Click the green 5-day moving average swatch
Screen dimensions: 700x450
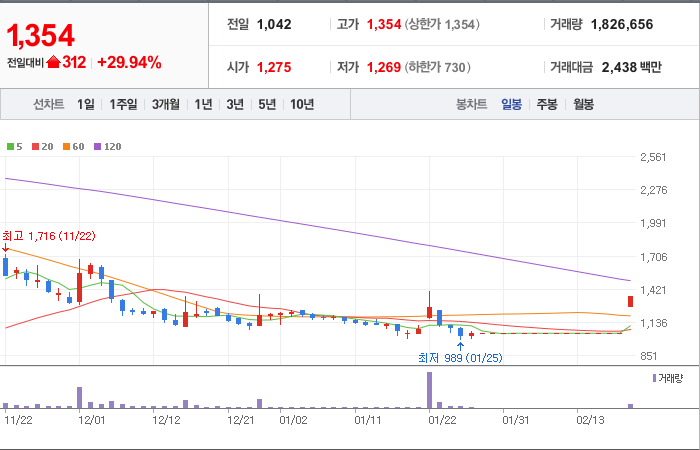[x=10, y=146]
